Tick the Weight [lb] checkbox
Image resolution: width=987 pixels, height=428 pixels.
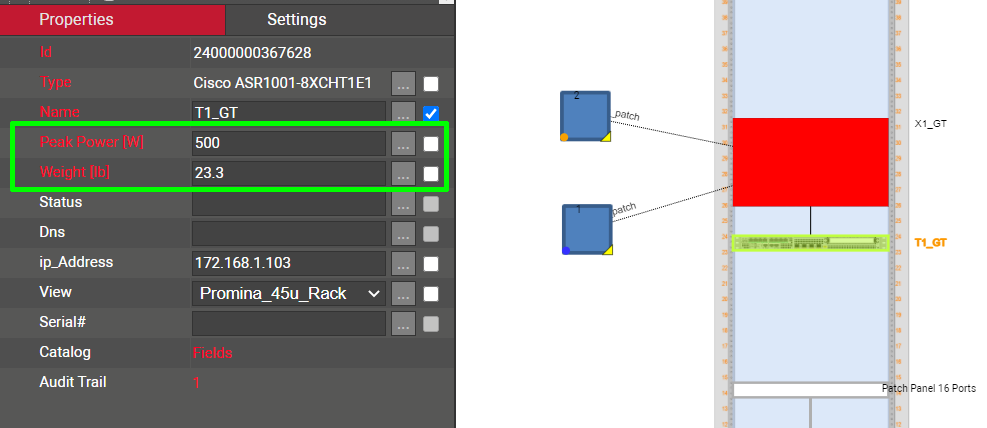point(431,173)
